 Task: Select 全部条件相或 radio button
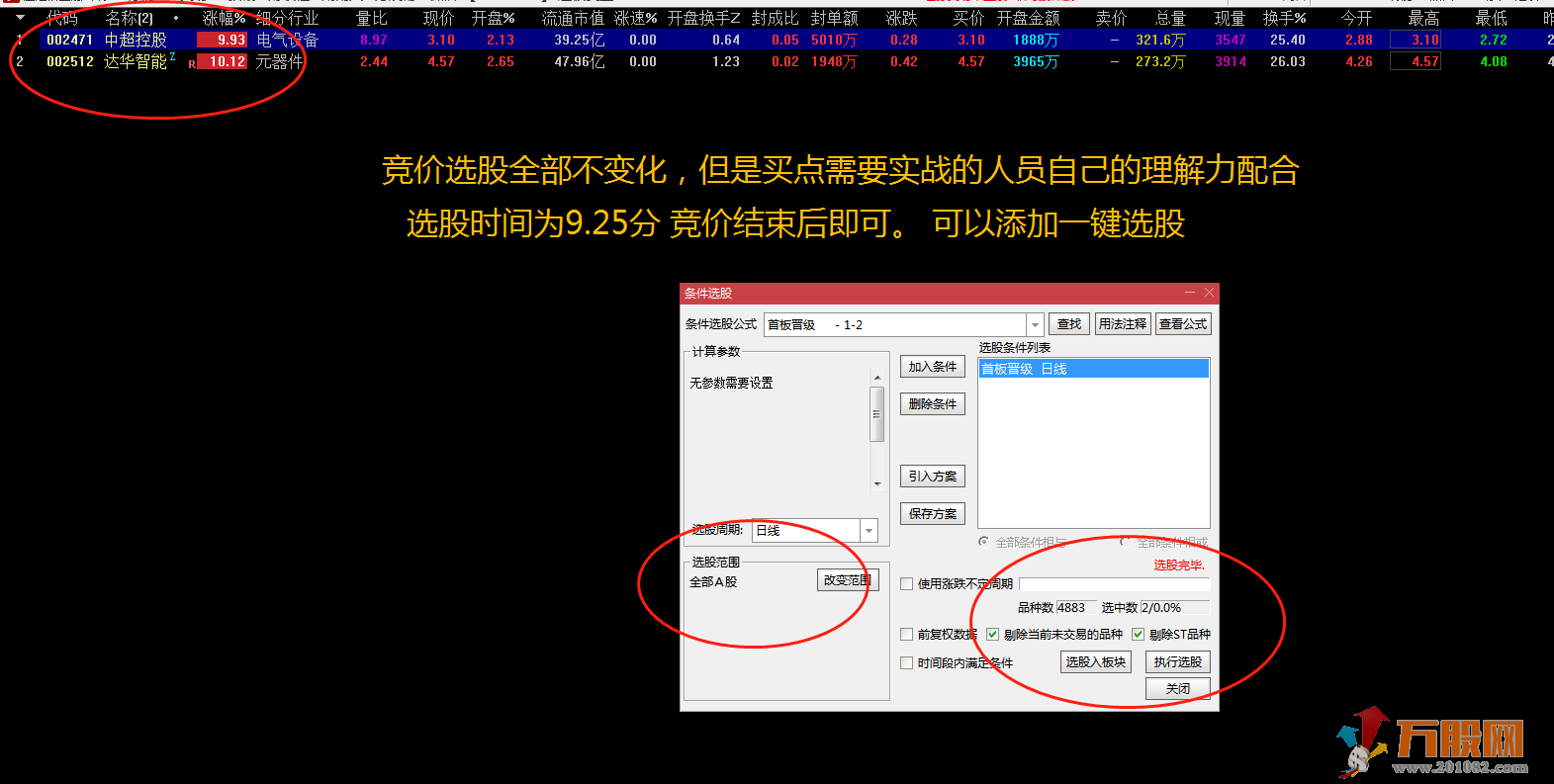coord(1125,542)
